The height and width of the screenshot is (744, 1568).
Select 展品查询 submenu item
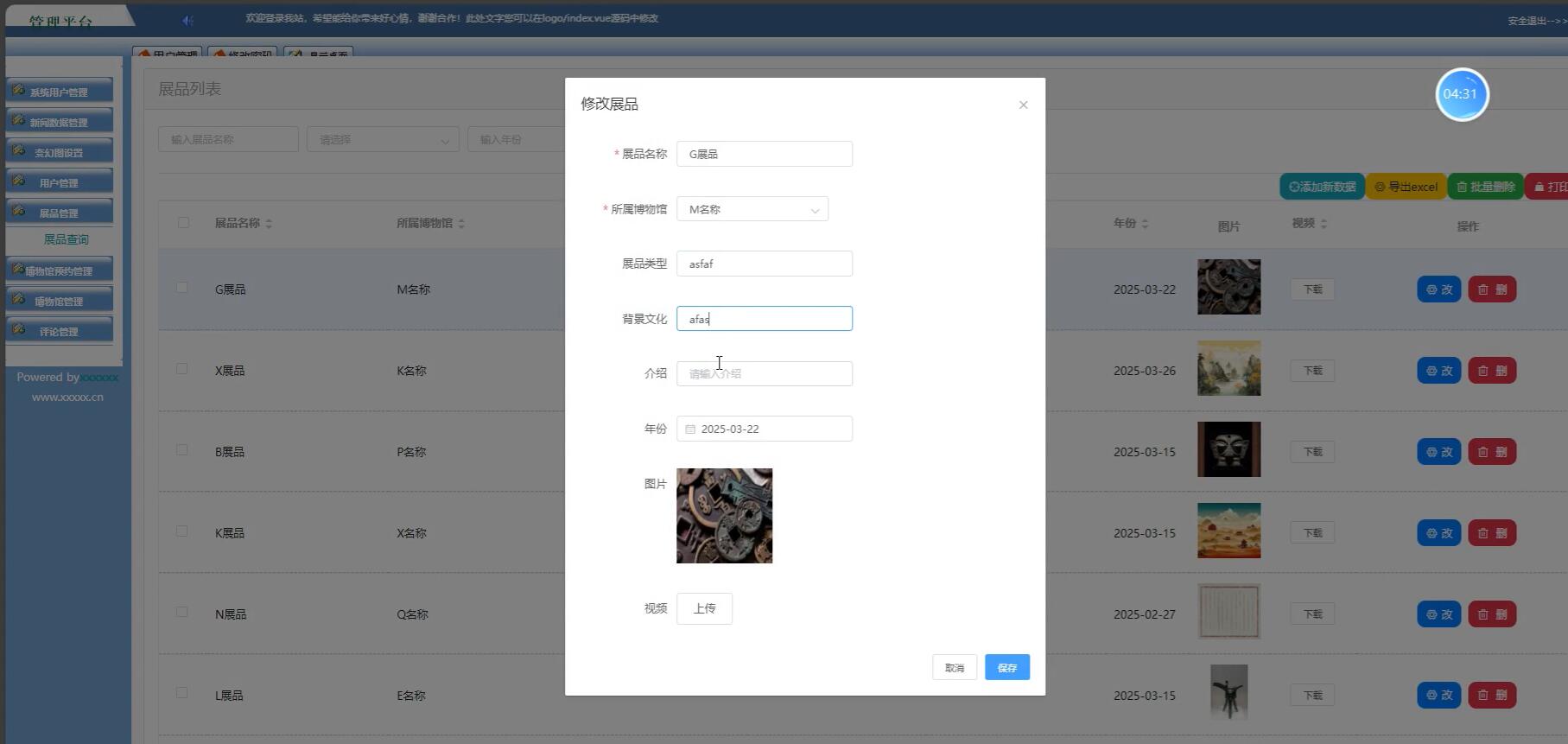point(66,239)
